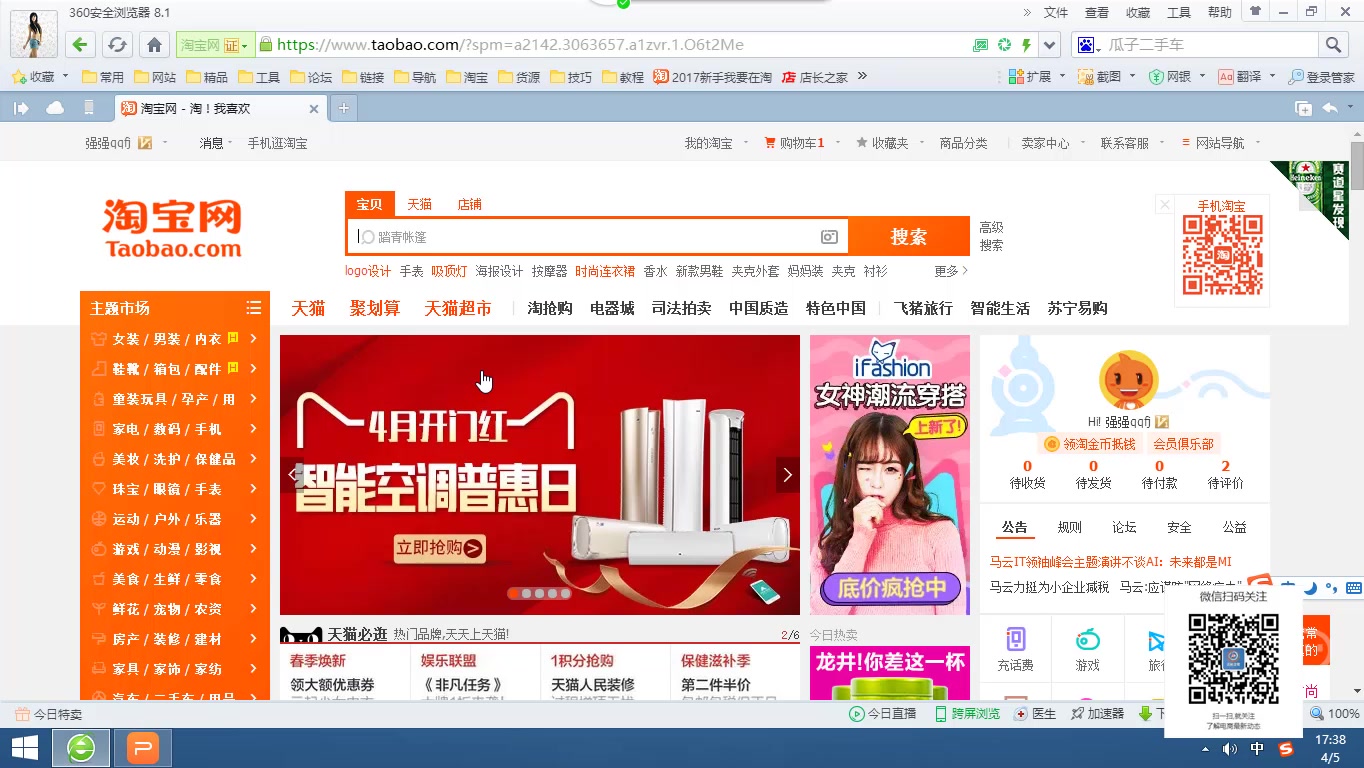
Task: Expand the 卖家中心 dropdown
Action: (1082, 143)
